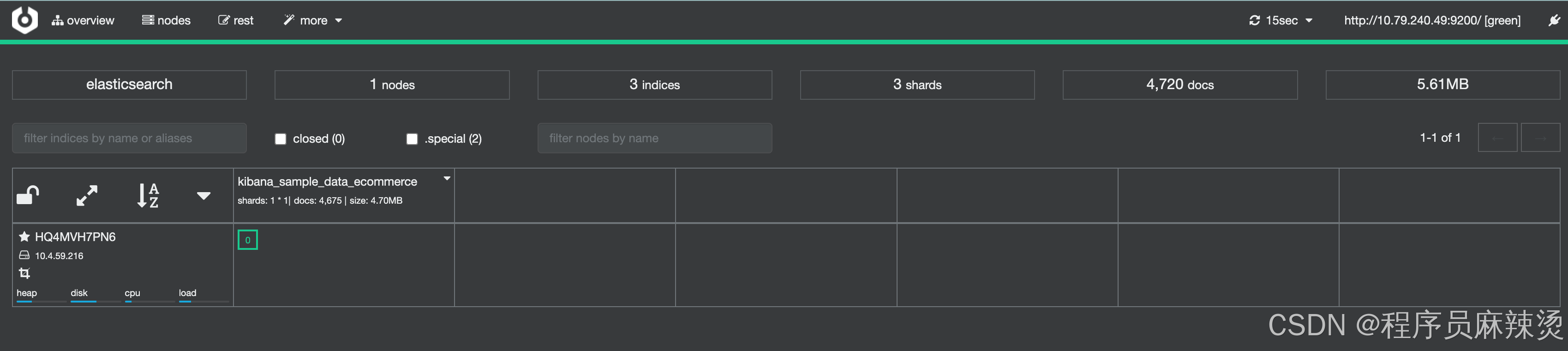The width and height of the screenshot is (1568, 351).
Task: Click the A-Z sort icon
Action: [148, 196]
